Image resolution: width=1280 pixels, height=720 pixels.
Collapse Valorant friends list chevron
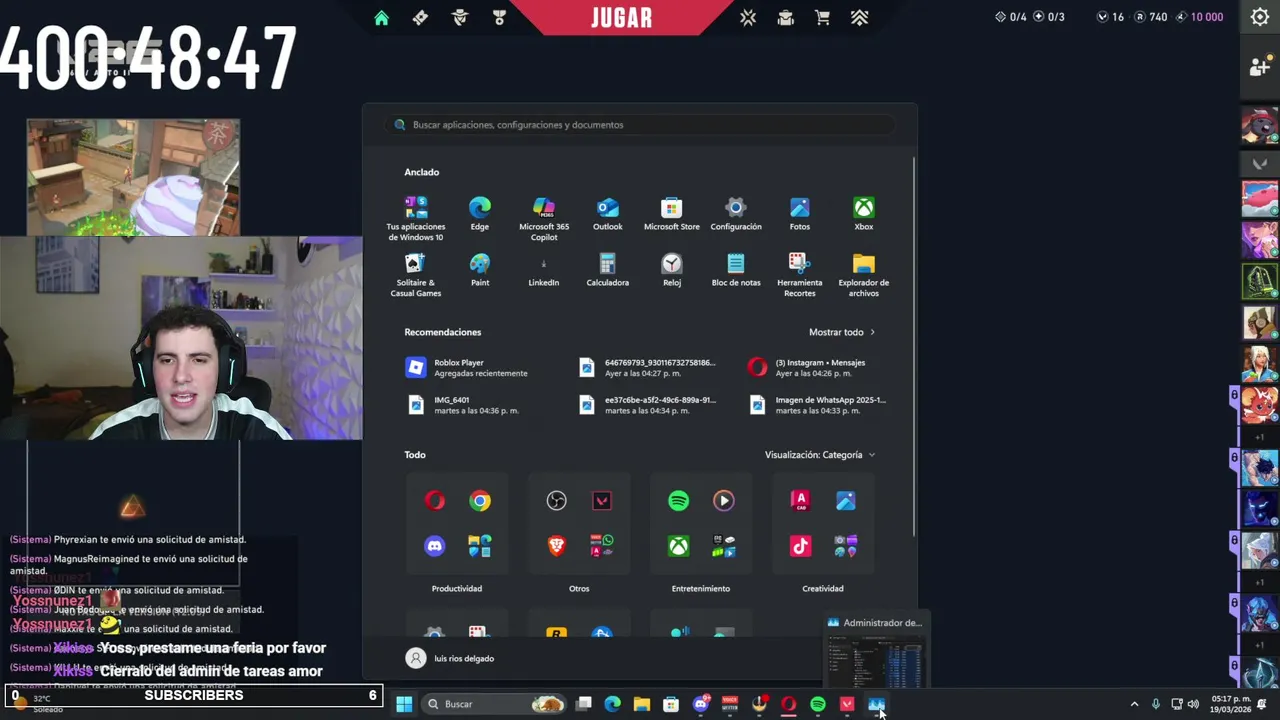point(1260,163)
